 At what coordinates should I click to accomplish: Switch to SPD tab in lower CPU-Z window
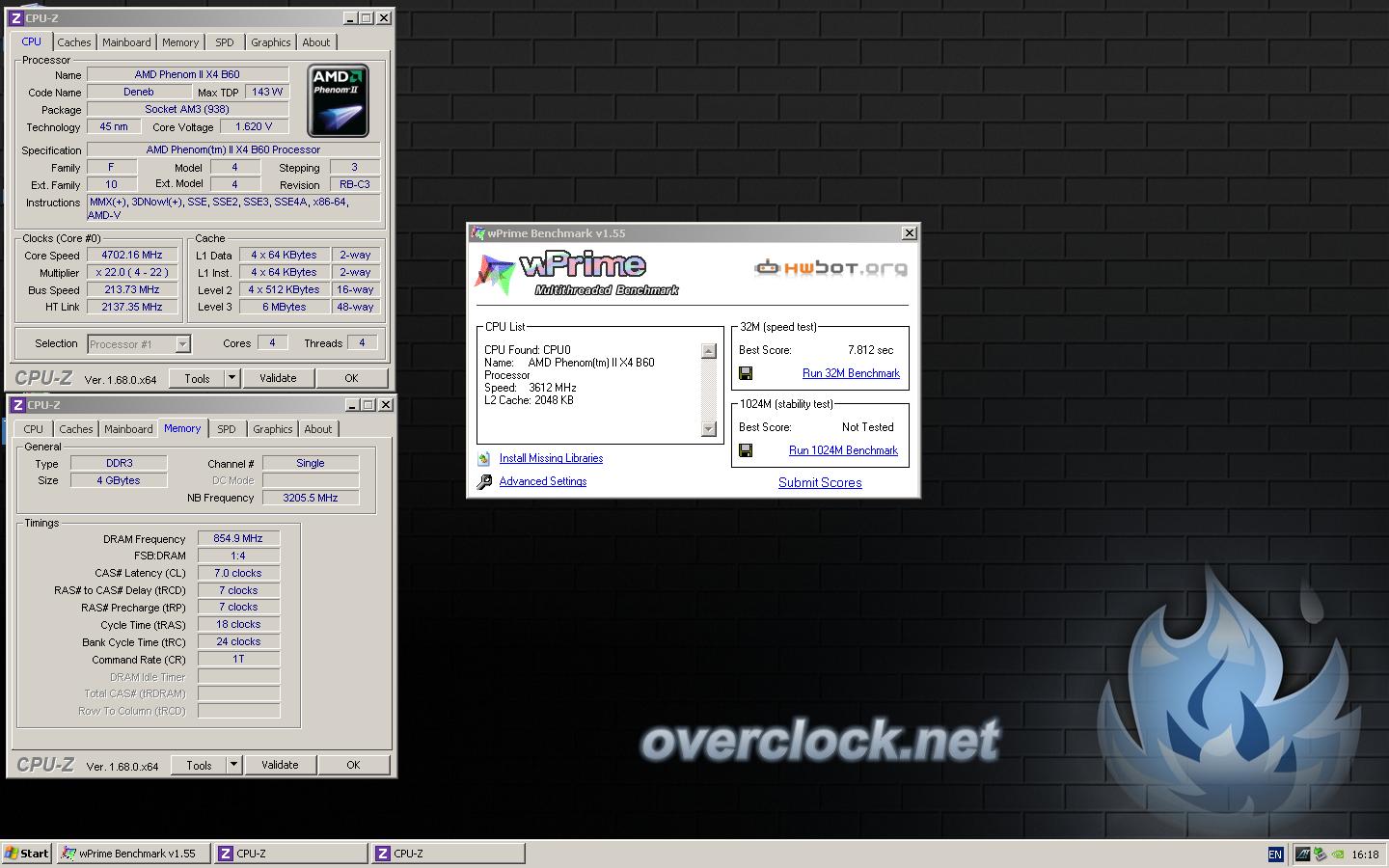click(227, 429)
